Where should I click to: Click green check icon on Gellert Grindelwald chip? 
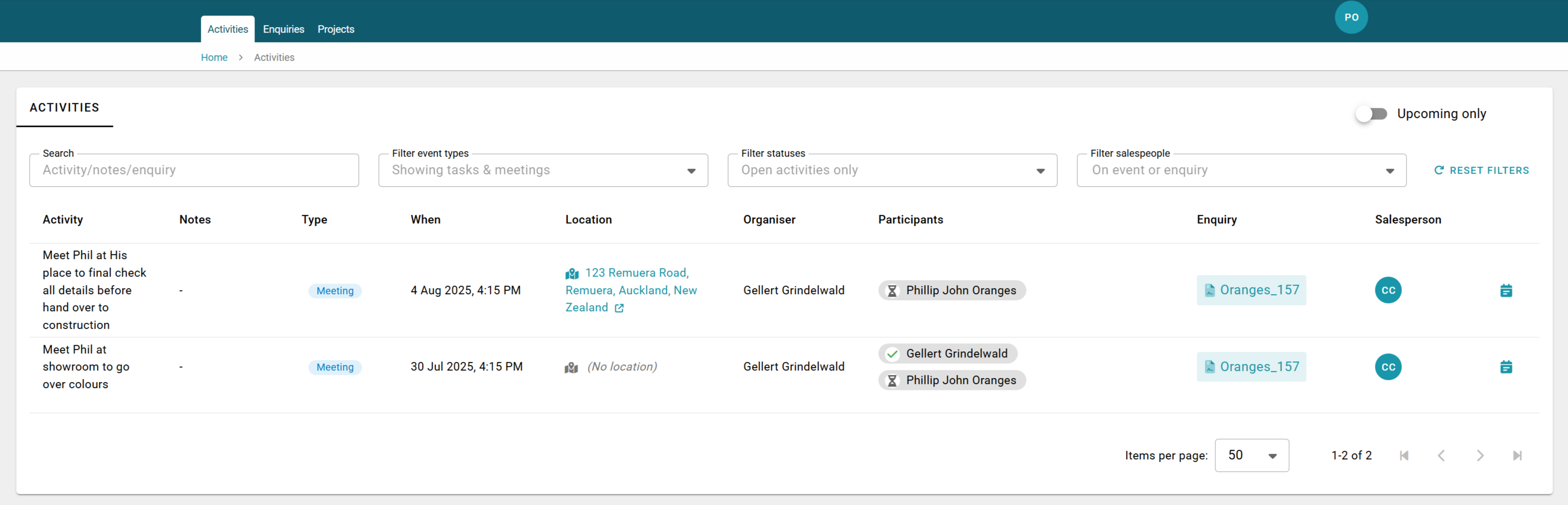click(x=892, y=354)
